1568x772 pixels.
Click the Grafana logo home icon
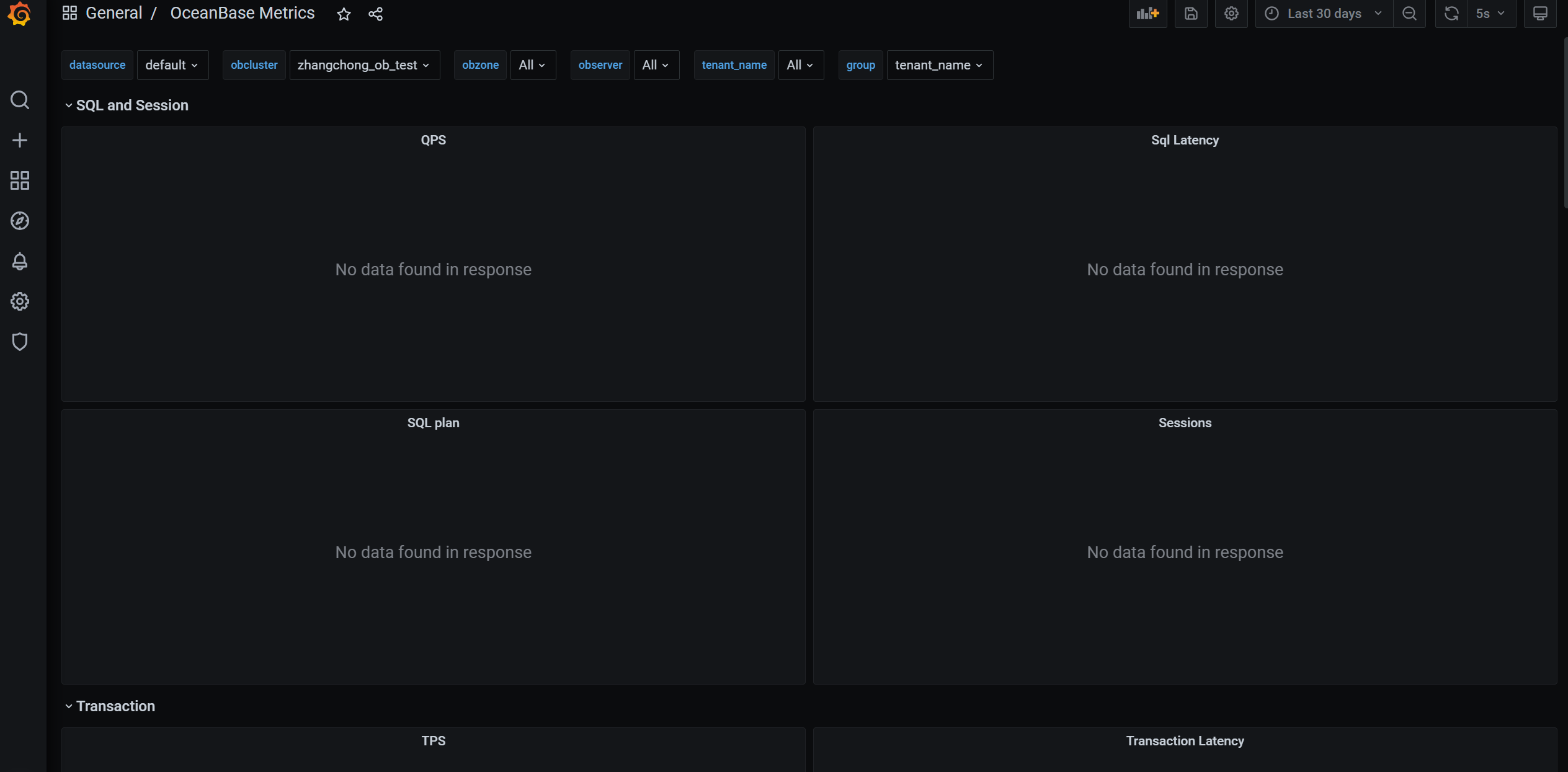tap(20, 14)
